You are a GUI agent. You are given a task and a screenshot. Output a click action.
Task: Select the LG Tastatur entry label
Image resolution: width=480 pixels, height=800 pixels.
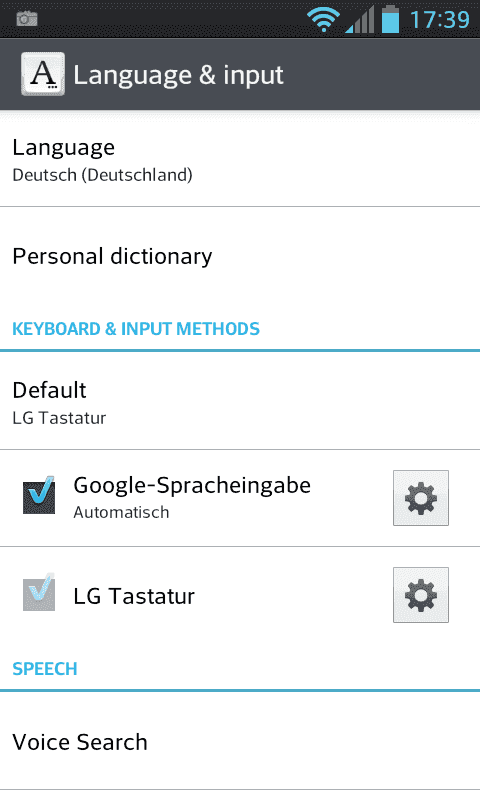click(134, 596)
